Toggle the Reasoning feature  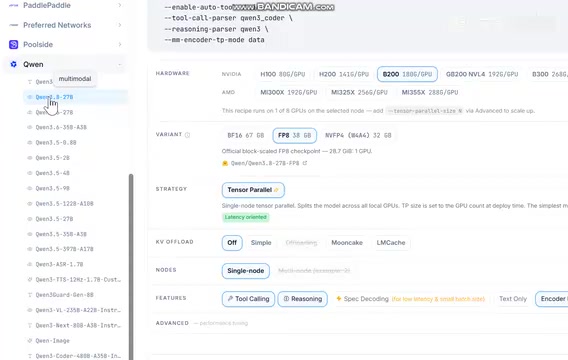(303, 299)
